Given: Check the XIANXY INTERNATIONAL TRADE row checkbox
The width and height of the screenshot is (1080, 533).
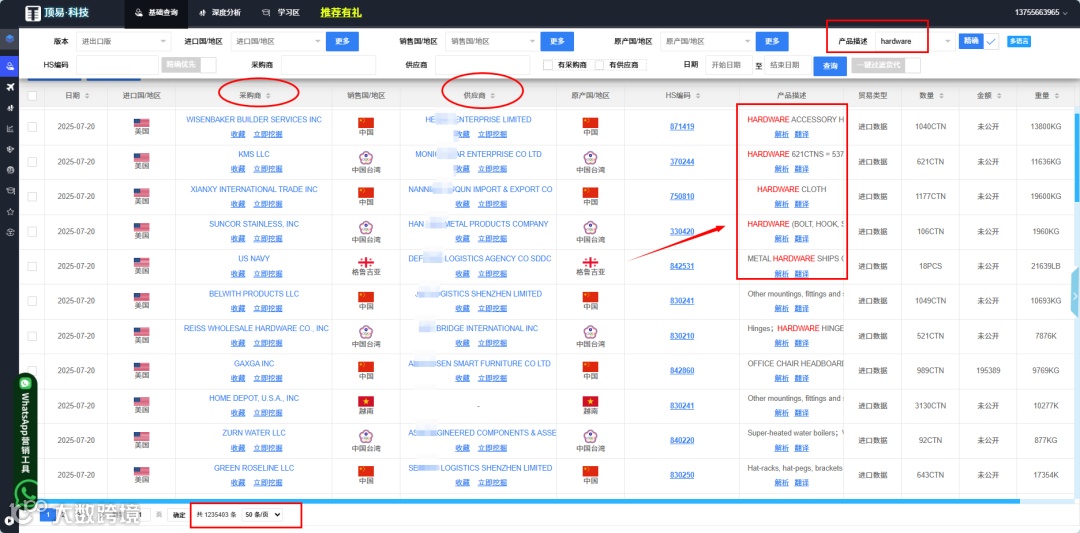Looking at the screenshot, I should click(32, 196).
